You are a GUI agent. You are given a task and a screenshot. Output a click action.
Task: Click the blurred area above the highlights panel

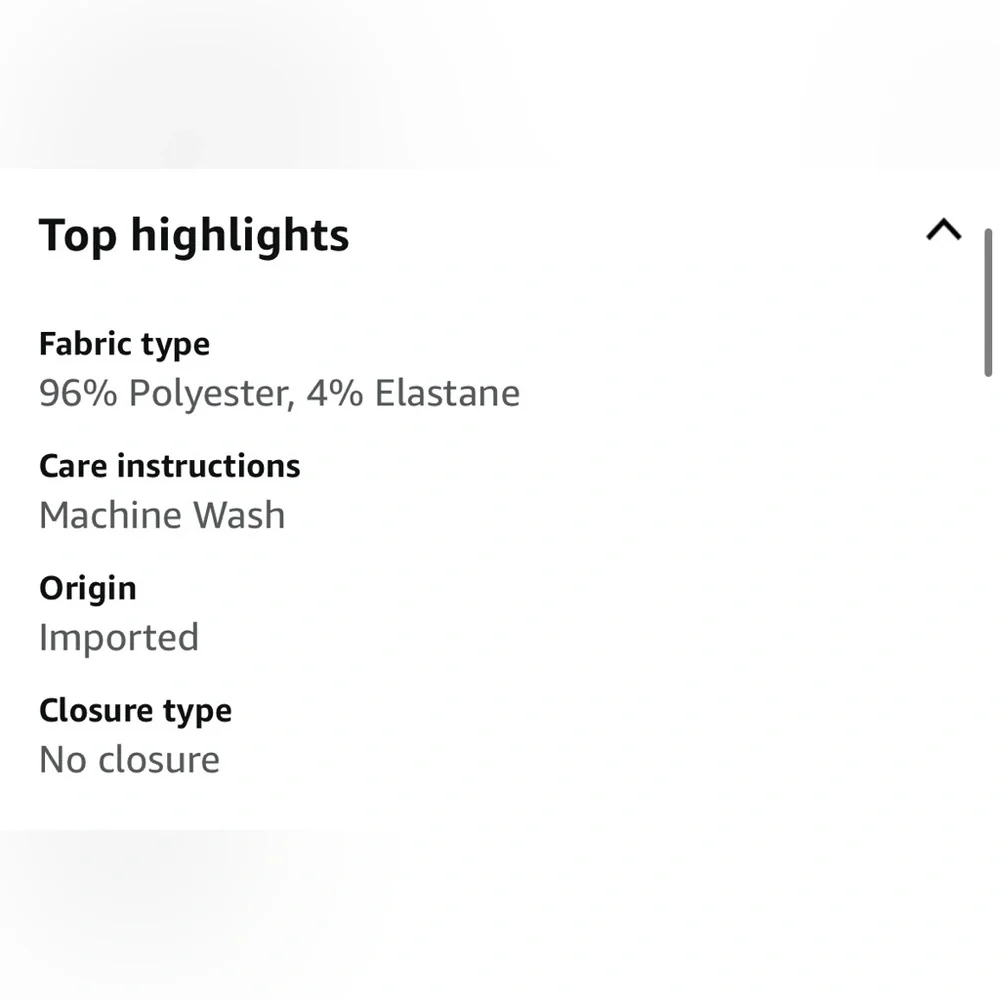tap(500, 80)
